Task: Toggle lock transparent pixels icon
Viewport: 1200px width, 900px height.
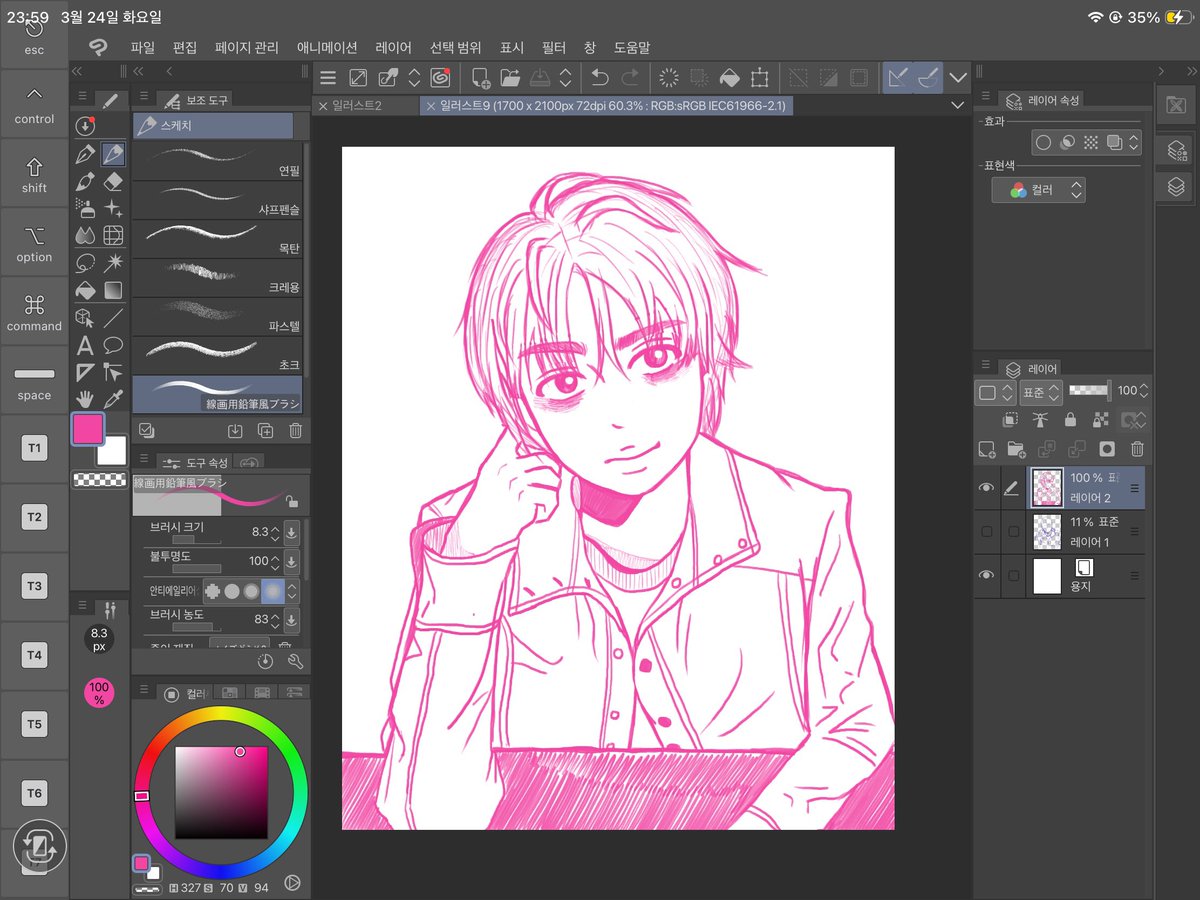Action: (x=1101, y=421)
